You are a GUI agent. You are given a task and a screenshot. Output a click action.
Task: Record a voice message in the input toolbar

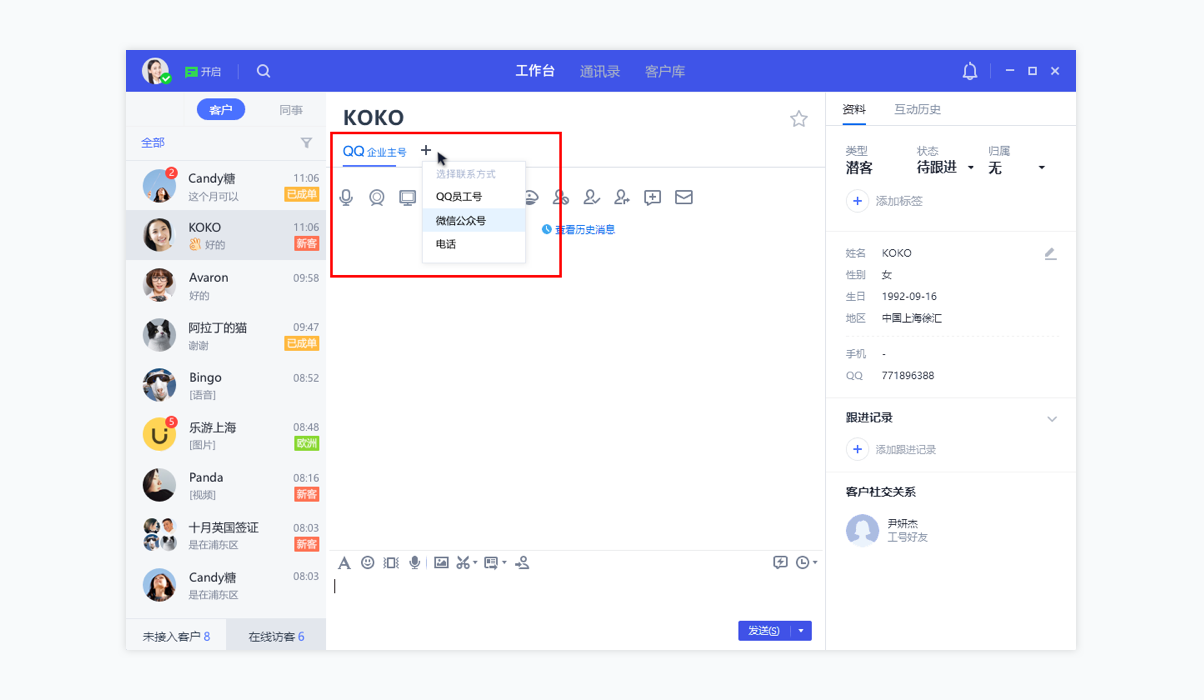(415, 563)
